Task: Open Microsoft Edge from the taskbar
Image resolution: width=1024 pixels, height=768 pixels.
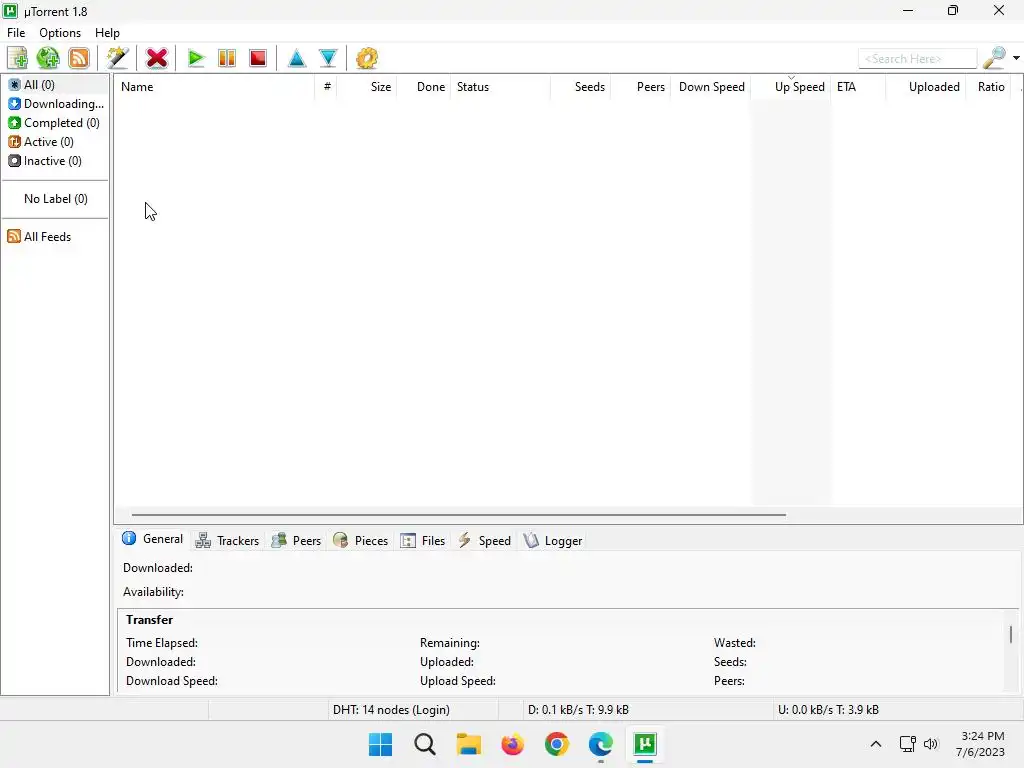Action: (601, 744)
